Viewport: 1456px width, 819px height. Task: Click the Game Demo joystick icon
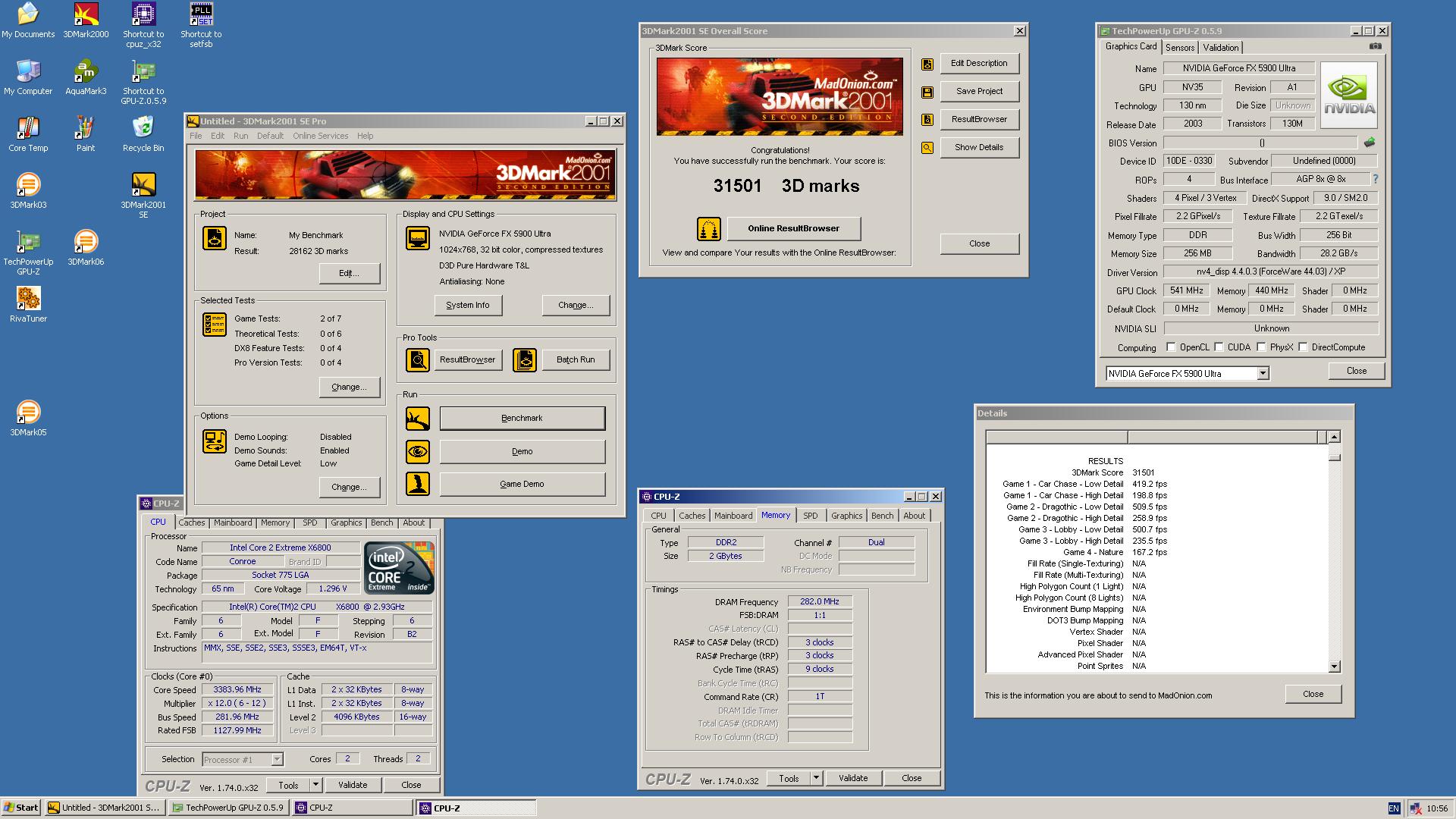tap(418, 484)
